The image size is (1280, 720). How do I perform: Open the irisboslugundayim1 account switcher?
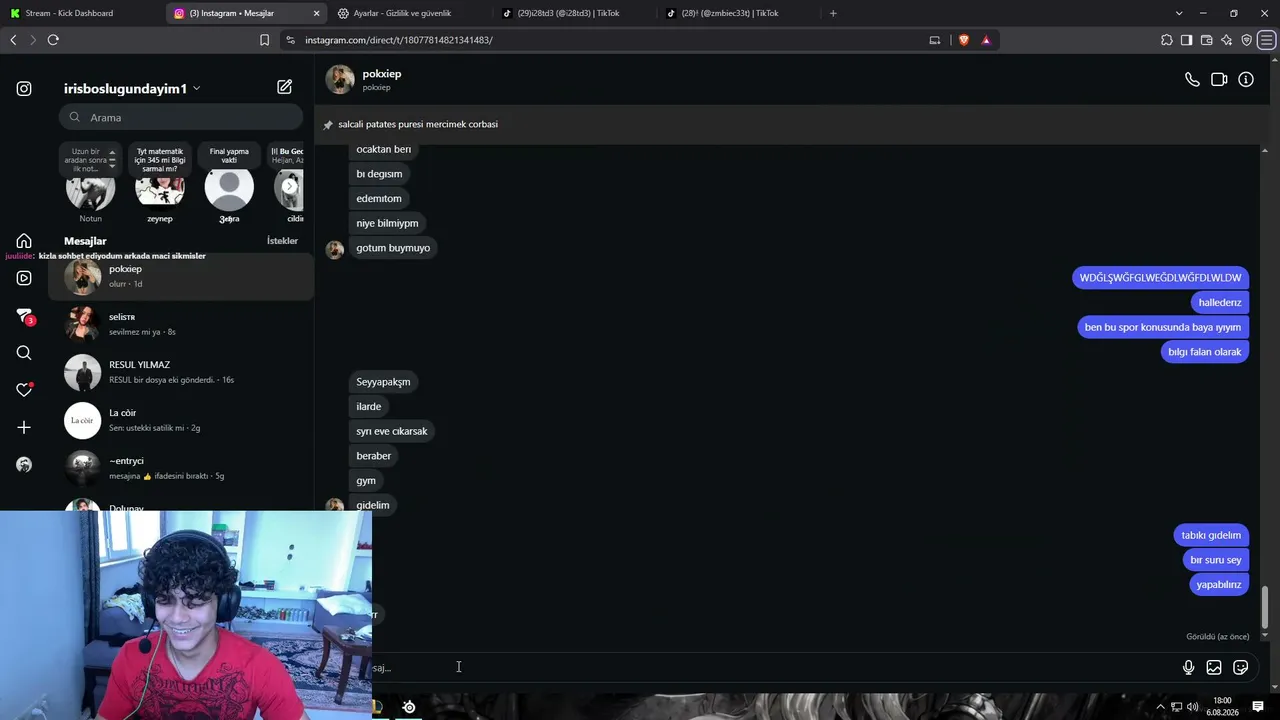coord(132,88)
